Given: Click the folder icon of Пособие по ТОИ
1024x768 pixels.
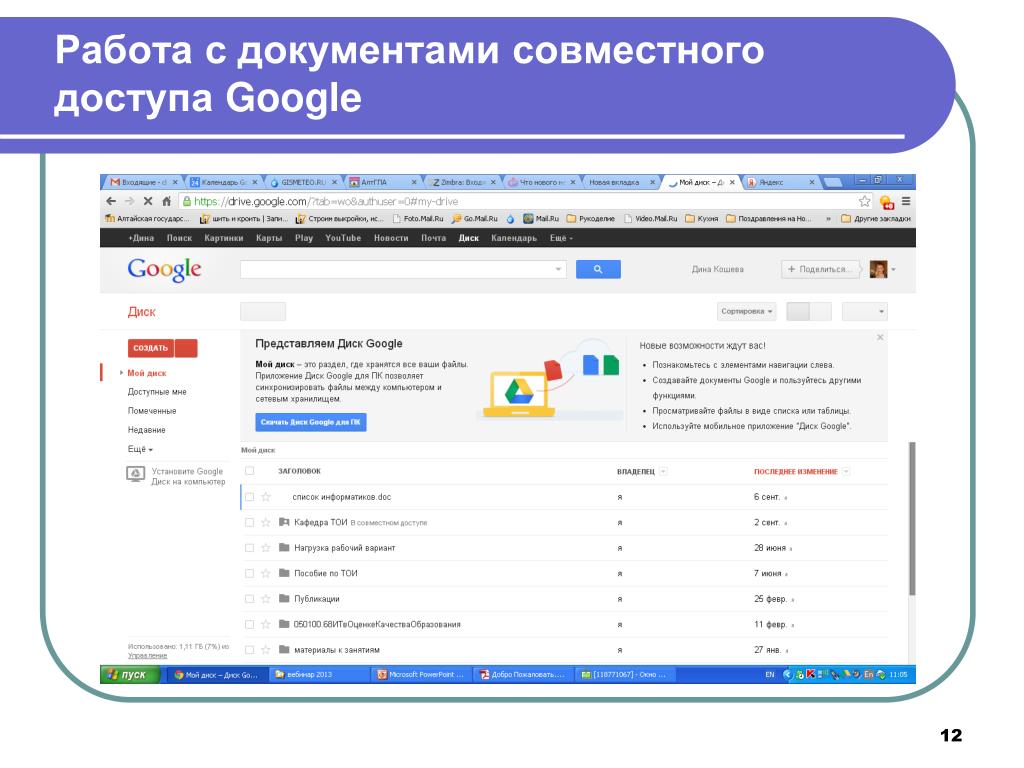Looking at the screenshot, I should pos(284,573).
